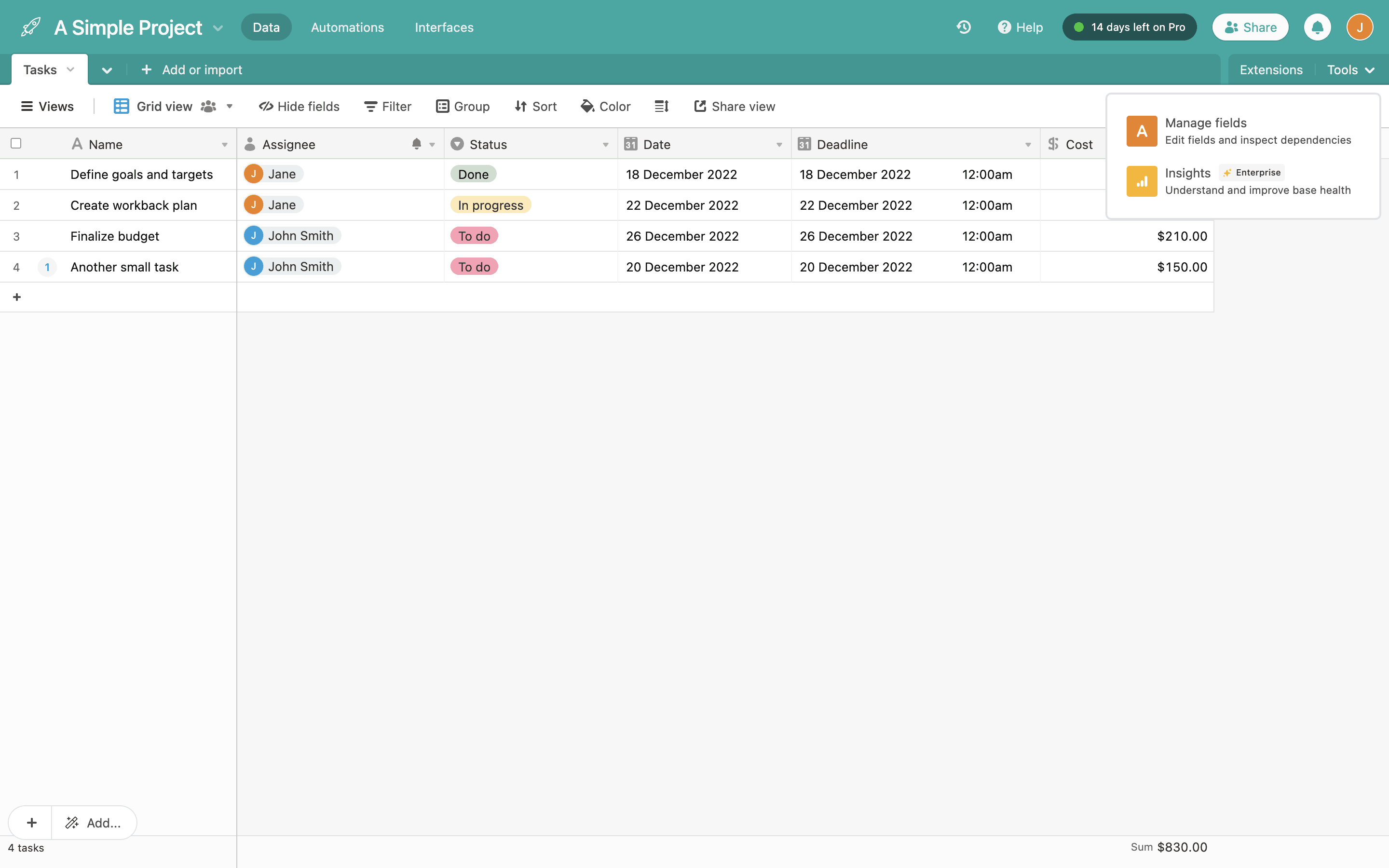Open Deadline column dropdown arrow
Image resolution: width=1389 pixels, height=868 pixels.
(1028, 145)
